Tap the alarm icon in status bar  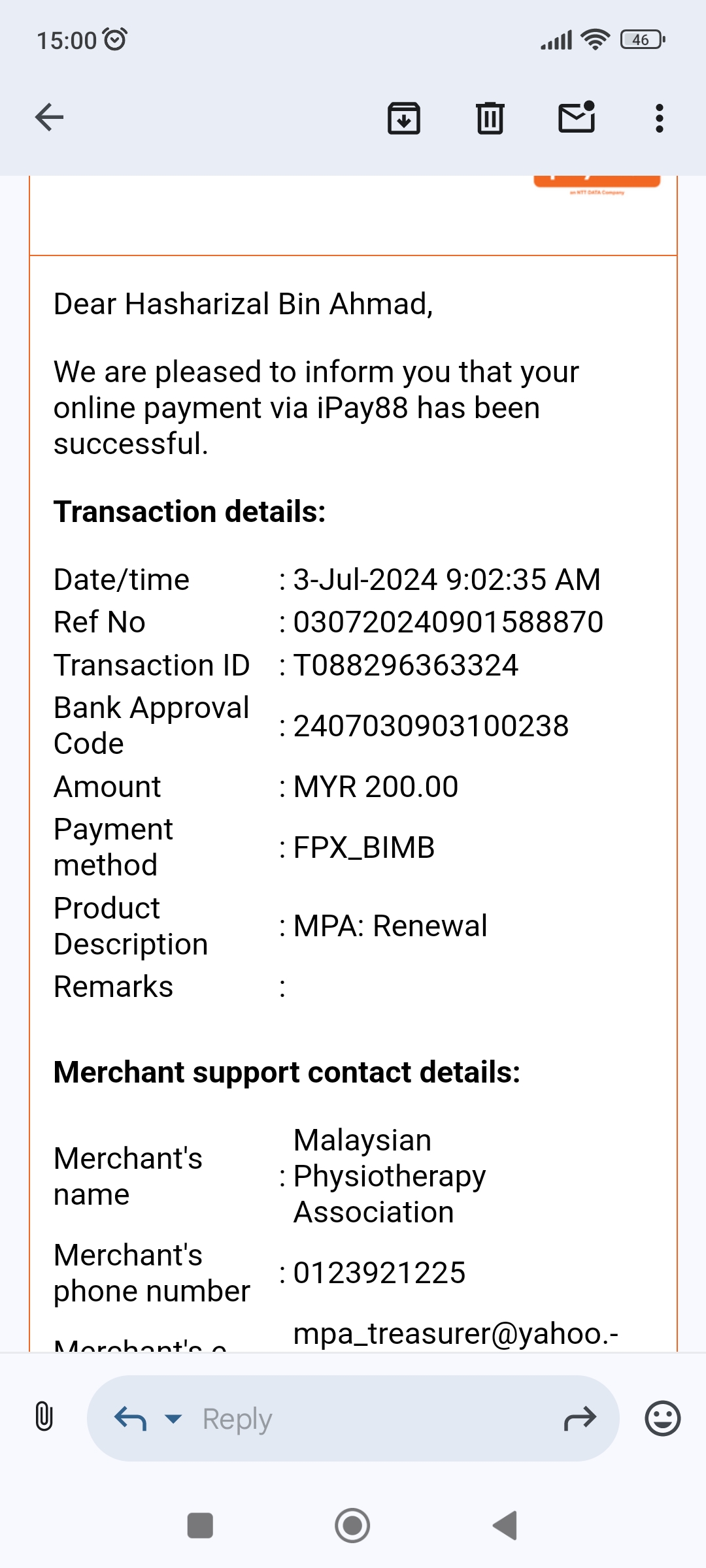[116, 40]
